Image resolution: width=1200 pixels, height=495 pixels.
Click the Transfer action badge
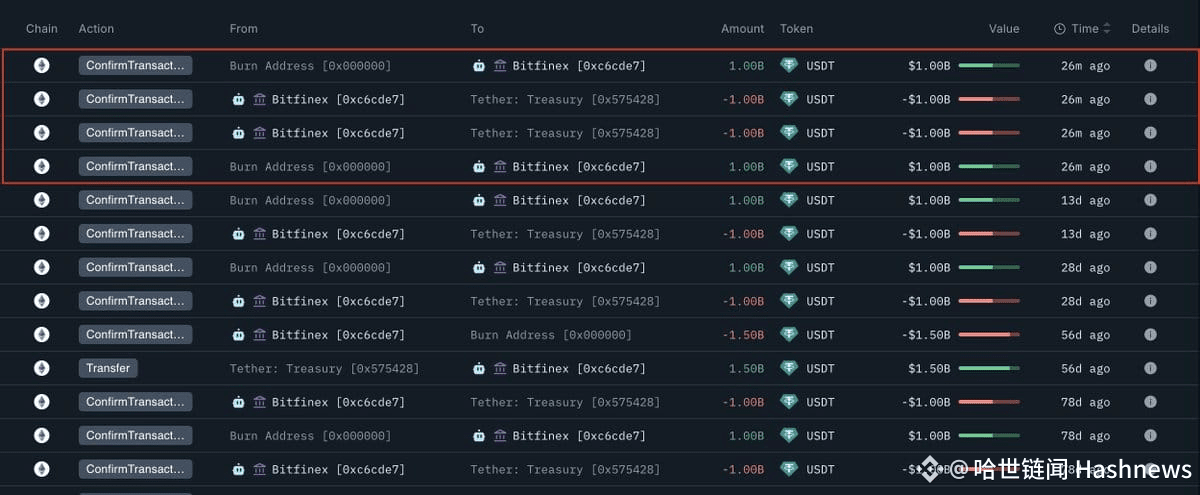tap(108, 368)
